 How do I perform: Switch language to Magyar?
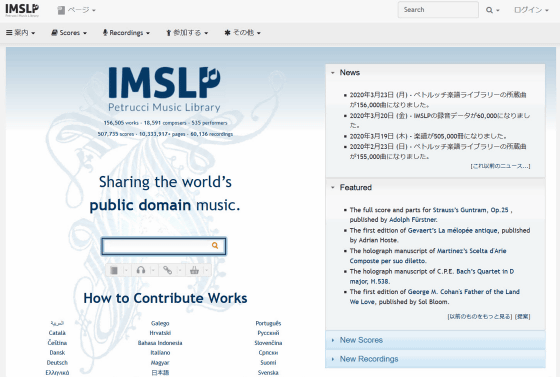(160, 363)
